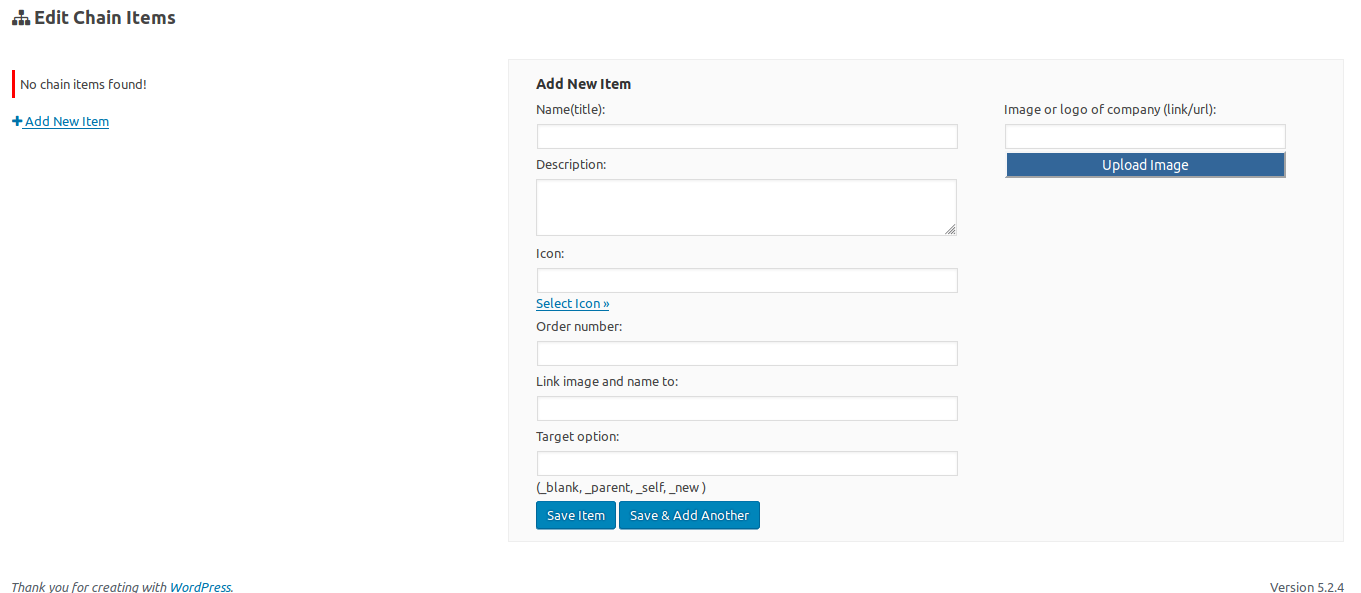Click the Version 5.2.4 footer text
This screenshot has height=593, width=1361.
pyautogui.click(x=1306, y=587)
